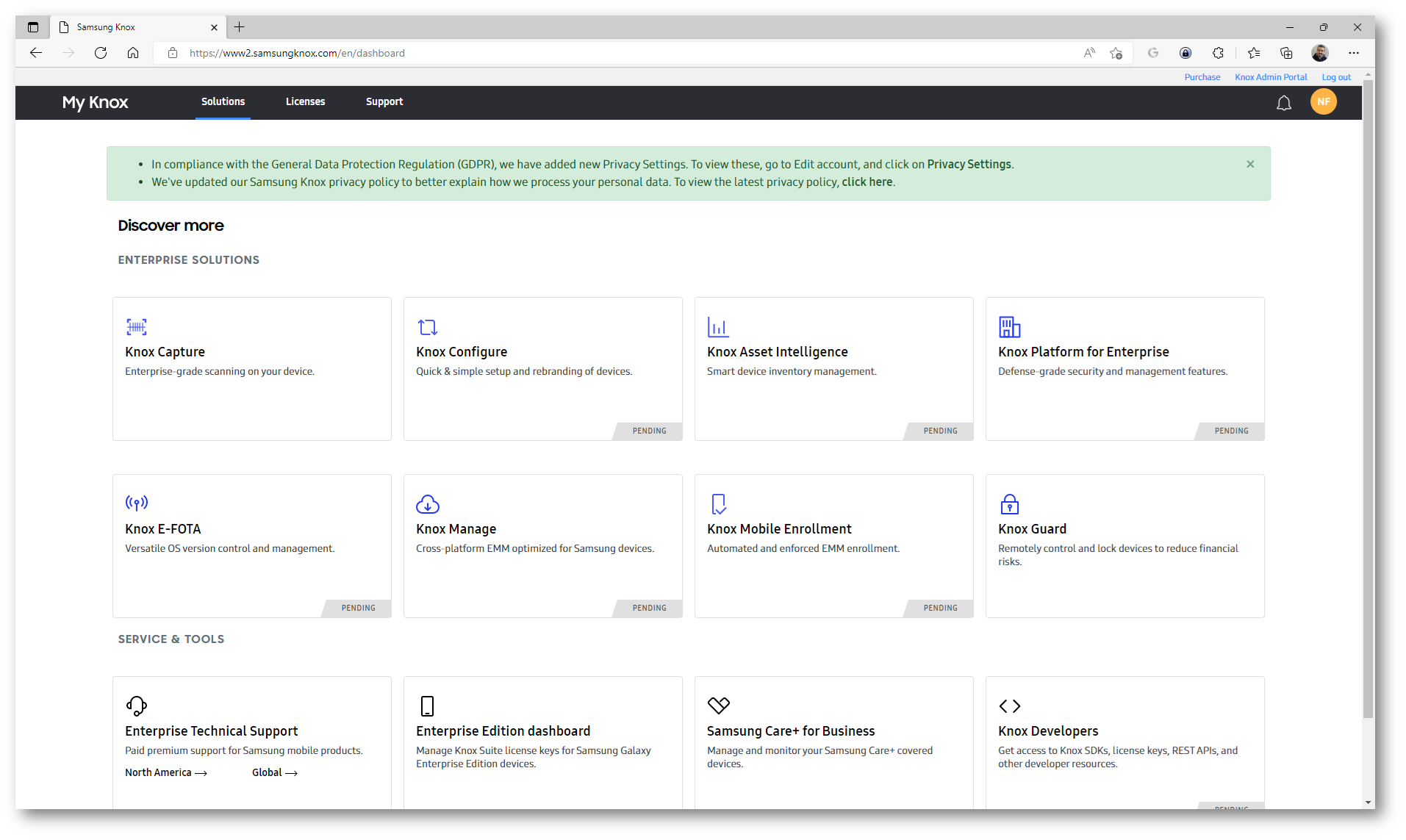This screenshot has height=840, width=1406.
Task: Click the Enterprise Edition dashboard phone icon
Action: pyautogui.click(x=427, y=706)
